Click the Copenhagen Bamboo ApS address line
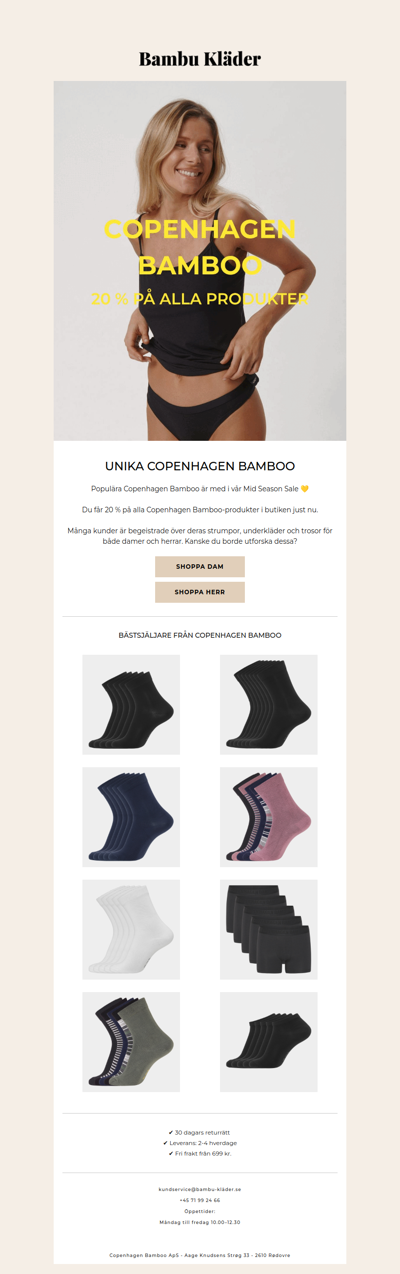This screenshot has height=1274, width=400. (200, 1255)
